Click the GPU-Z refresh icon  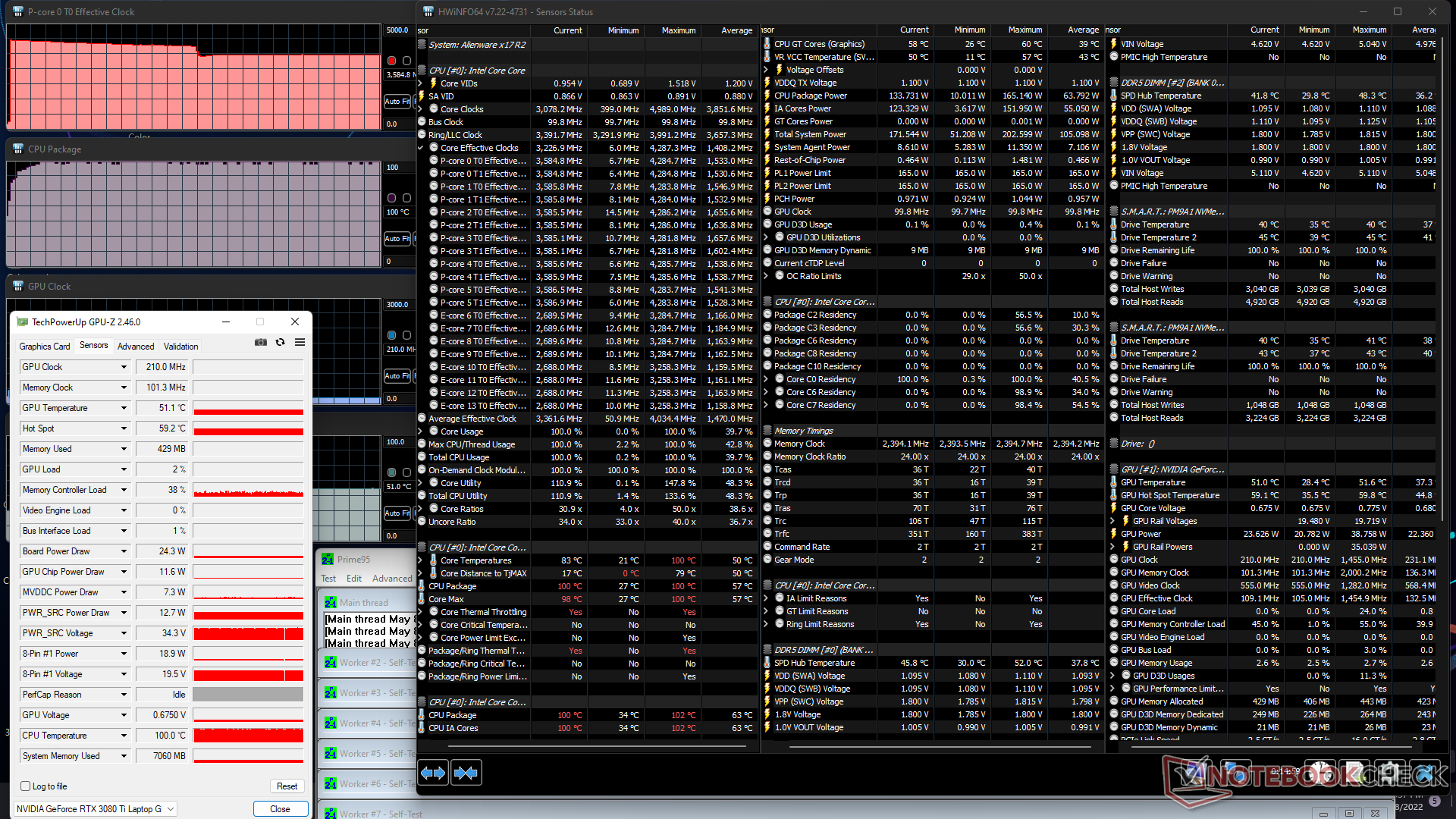[x=281, y=343]
